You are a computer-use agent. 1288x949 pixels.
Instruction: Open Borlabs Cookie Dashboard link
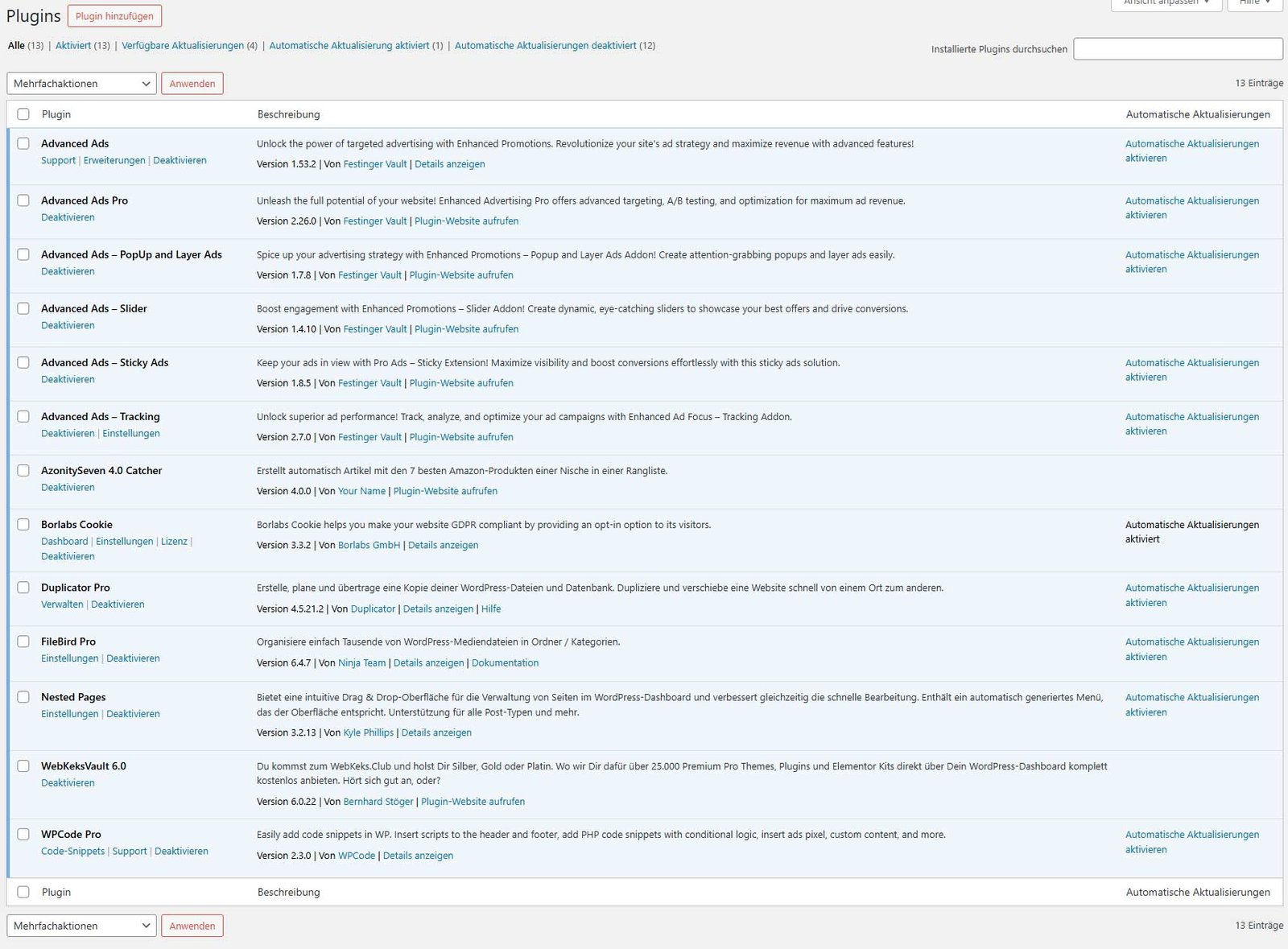tap(64, 542)
